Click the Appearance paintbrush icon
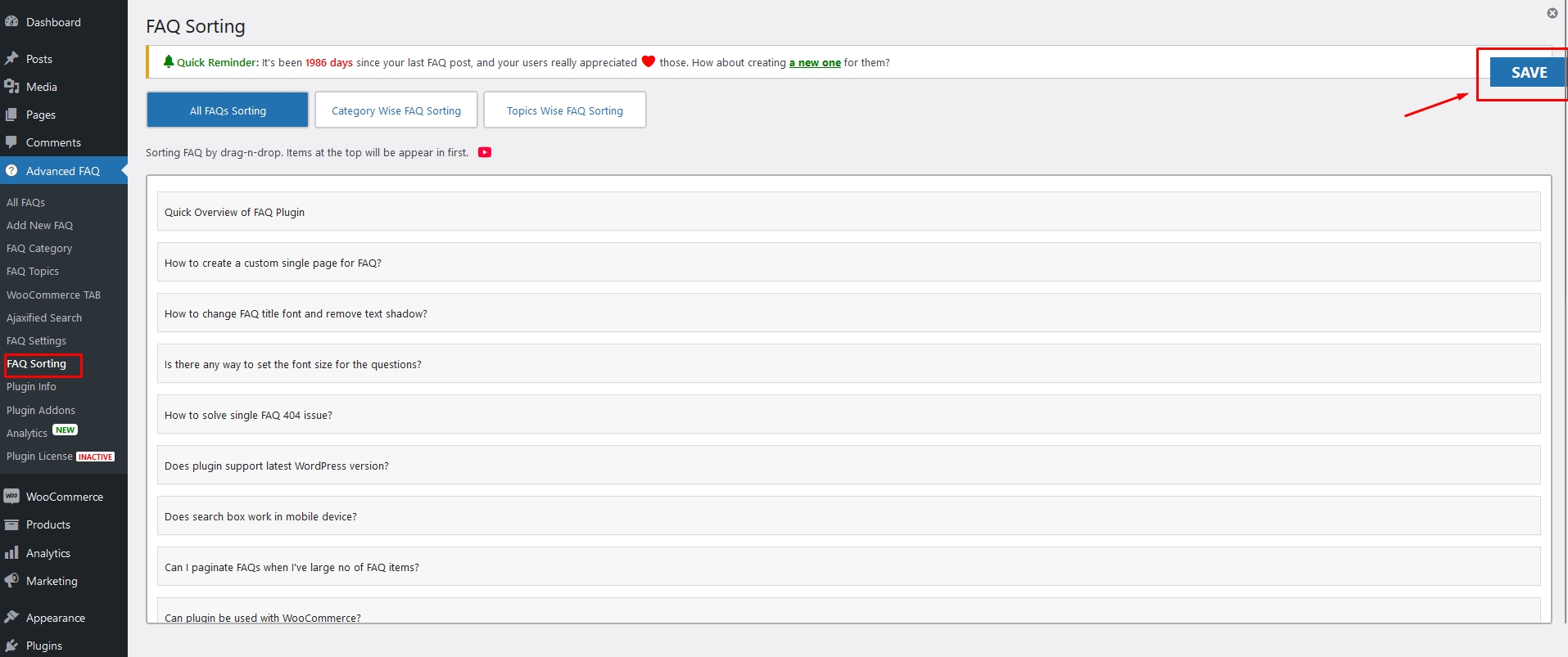Viewport: 1568px width, 657px height. click(11, 618)
